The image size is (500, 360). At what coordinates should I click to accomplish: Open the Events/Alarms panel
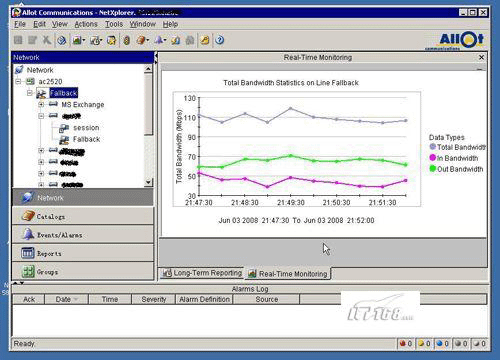coord(83,234)
